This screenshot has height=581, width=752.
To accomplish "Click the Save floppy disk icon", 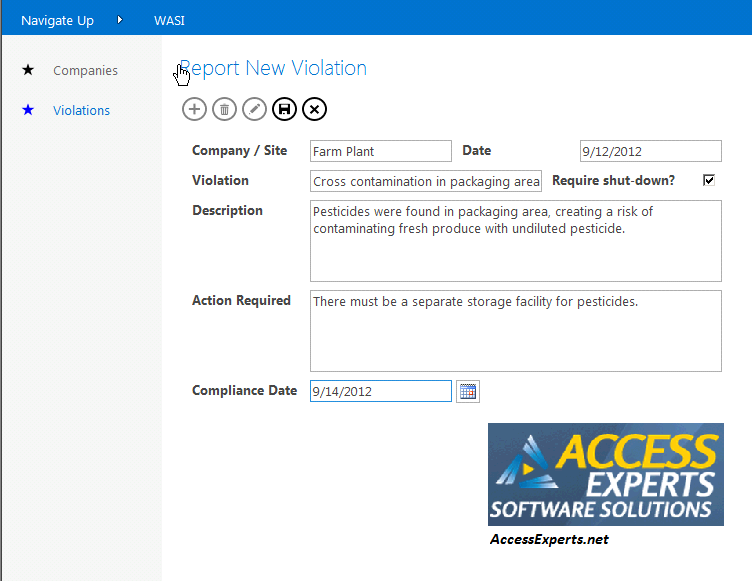I will [285, 109].
